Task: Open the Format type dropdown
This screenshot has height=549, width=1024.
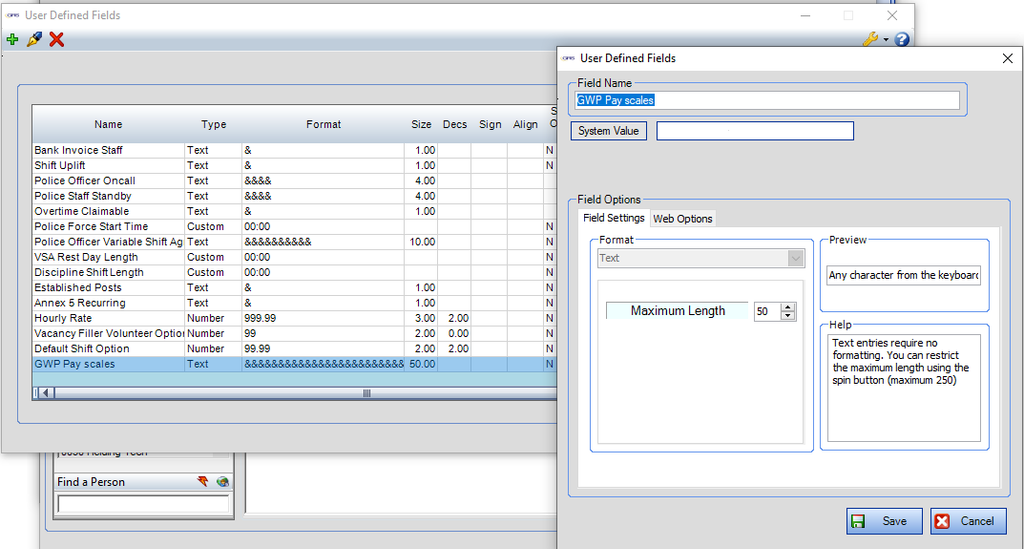Action: point(795,258)
